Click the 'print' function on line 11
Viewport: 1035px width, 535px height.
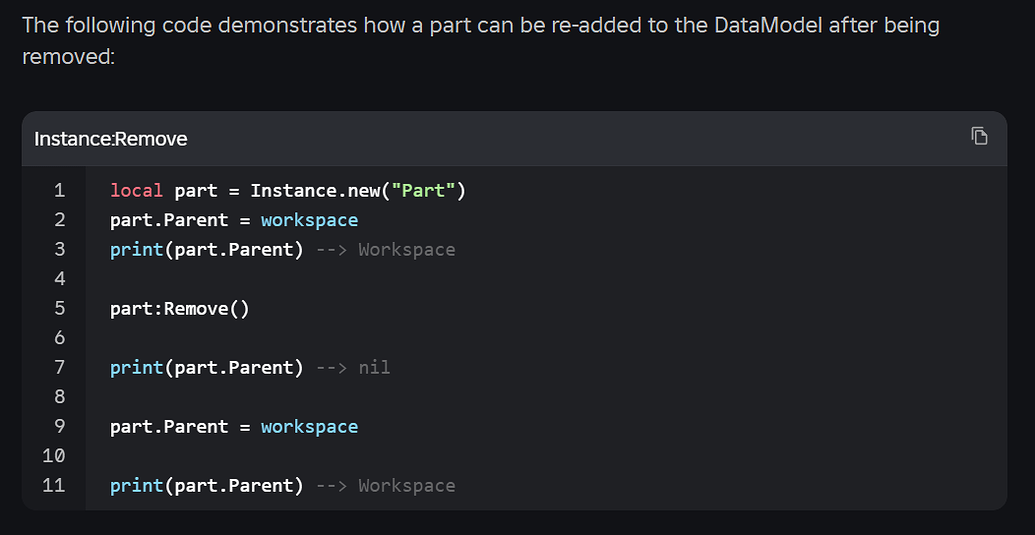click(x=136, y=485)
